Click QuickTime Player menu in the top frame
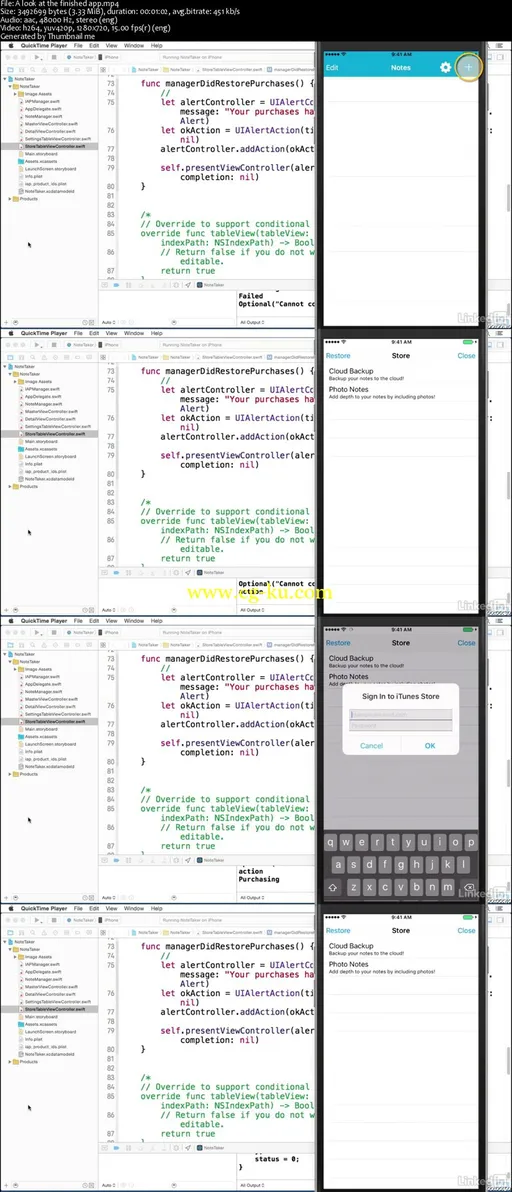 click(44, 46)
